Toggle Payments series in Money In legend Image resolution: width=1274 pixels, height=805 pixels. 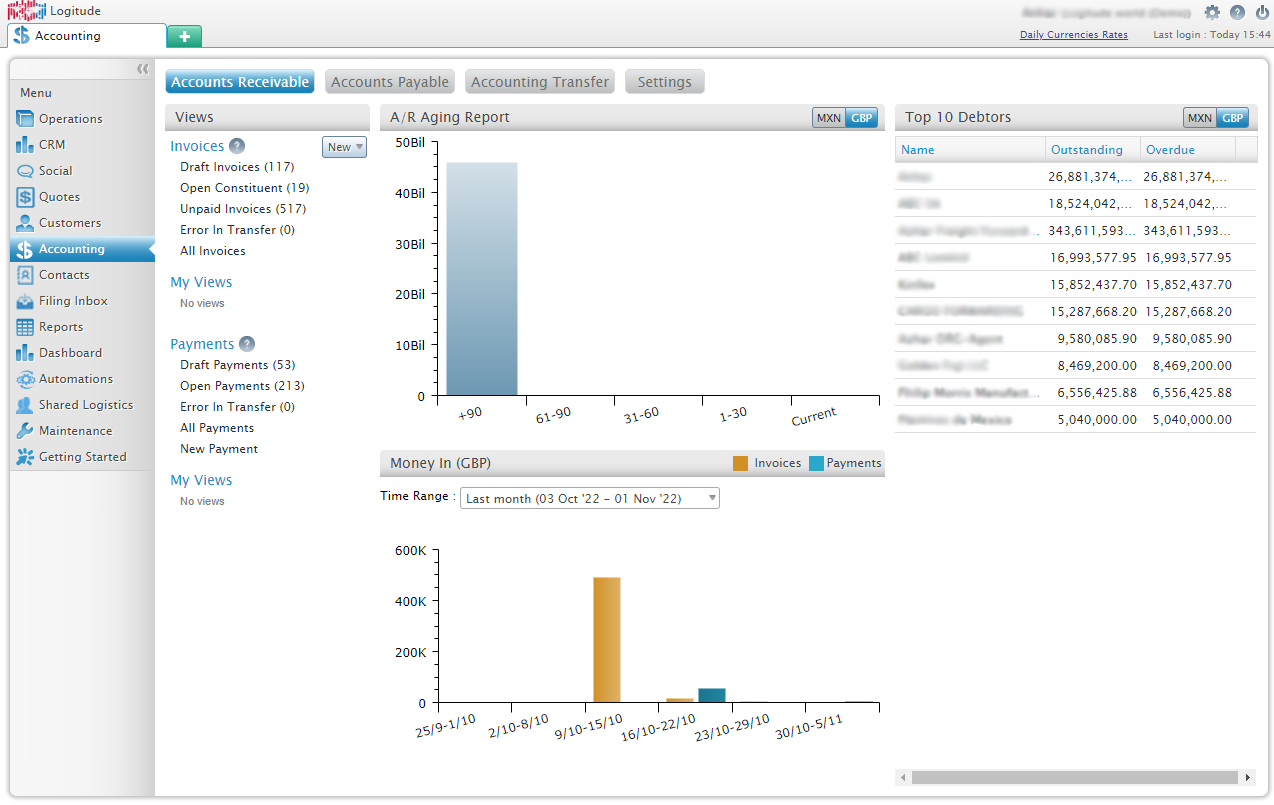845,463
